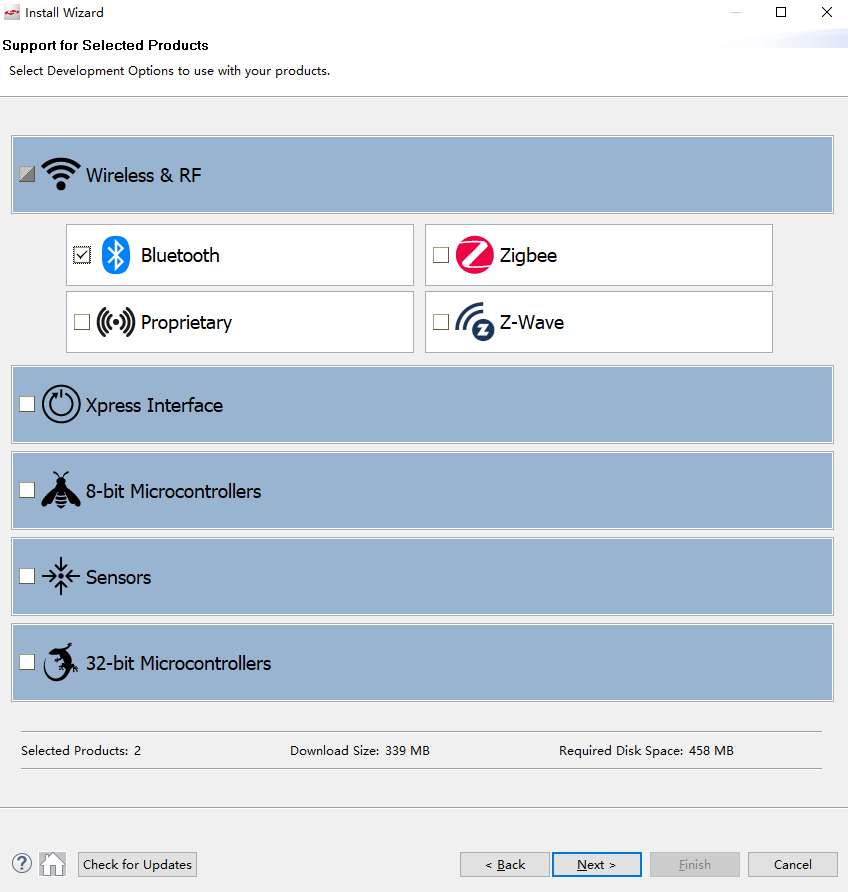Click the Next button
The image size is (848, 892).
tap(597, 864)
